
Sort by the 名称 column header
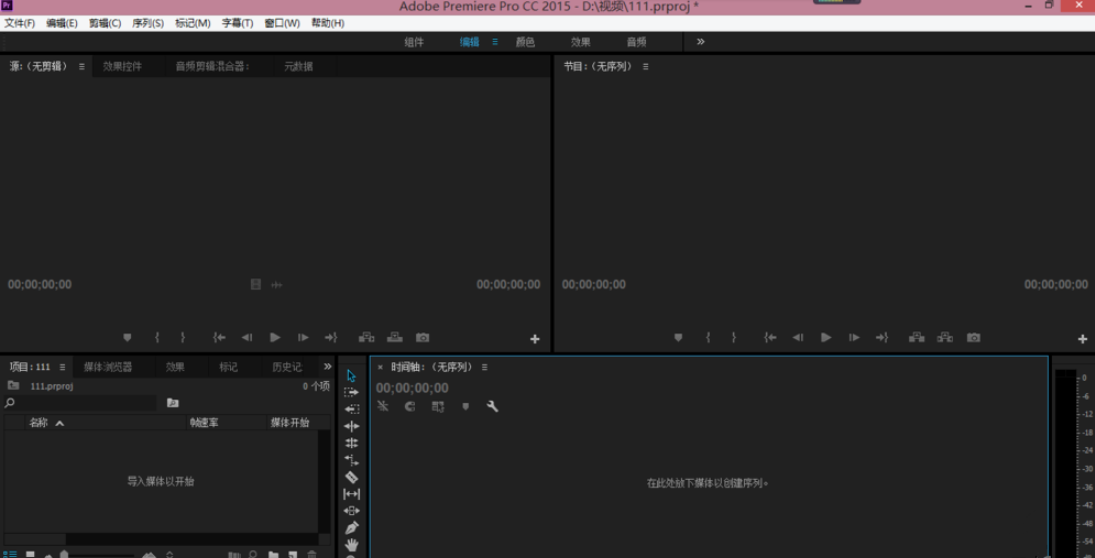click(39, 423)
